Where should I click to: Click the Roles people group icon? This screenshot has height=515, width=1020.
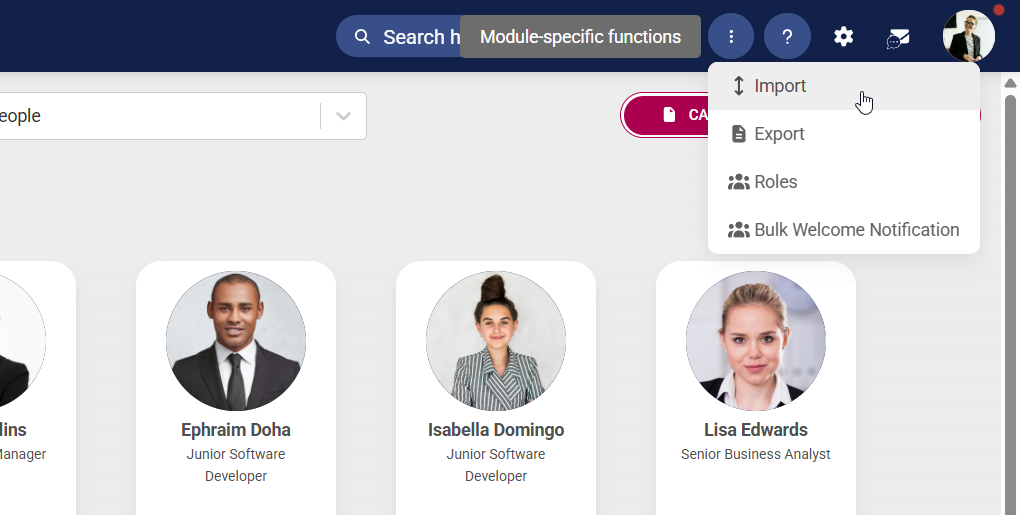738,182
